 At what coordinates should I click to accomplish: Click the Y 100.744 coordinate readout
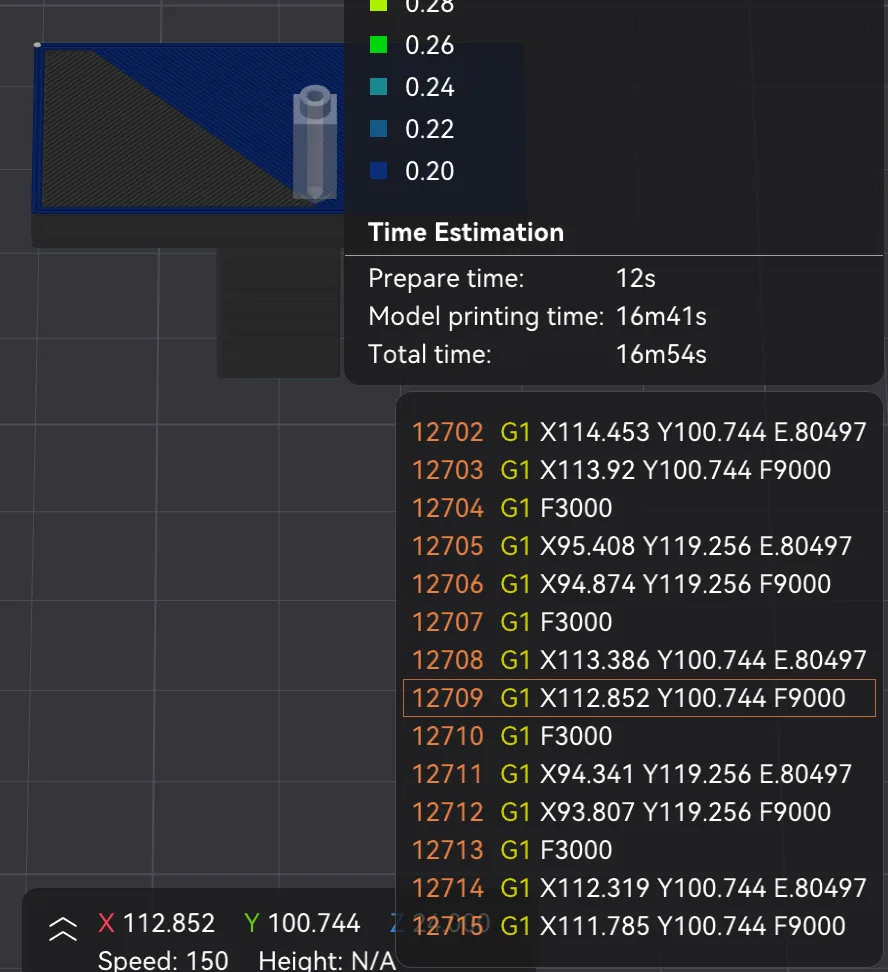coord(302,923)
